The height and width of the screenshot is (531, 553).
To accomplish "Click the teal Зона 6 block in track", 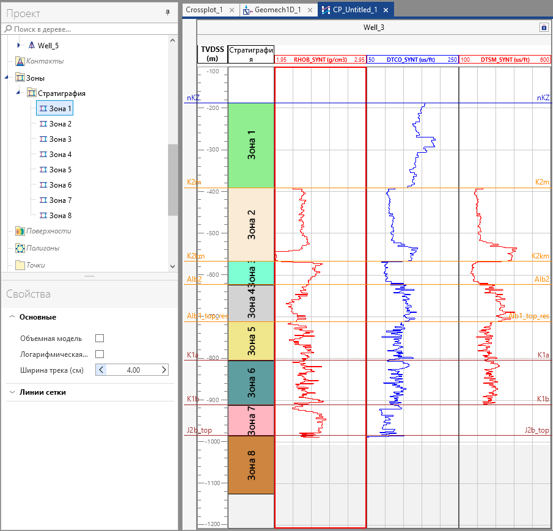I will pyautogui.click(x=251, y=383).
